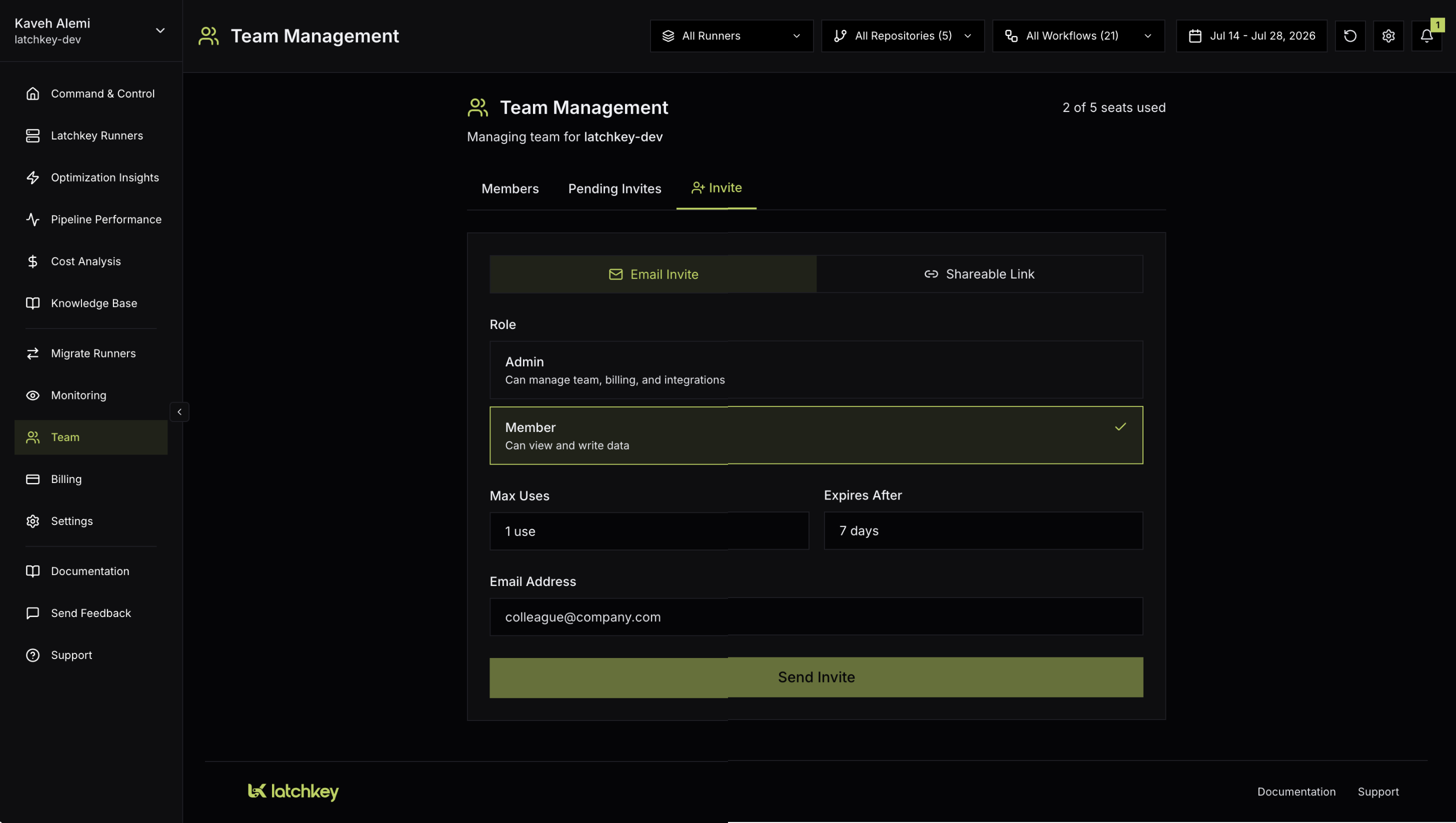Click the Cost Analysis dollar icon
This screenshot has width=1456, height=823.
coord(33,261)
